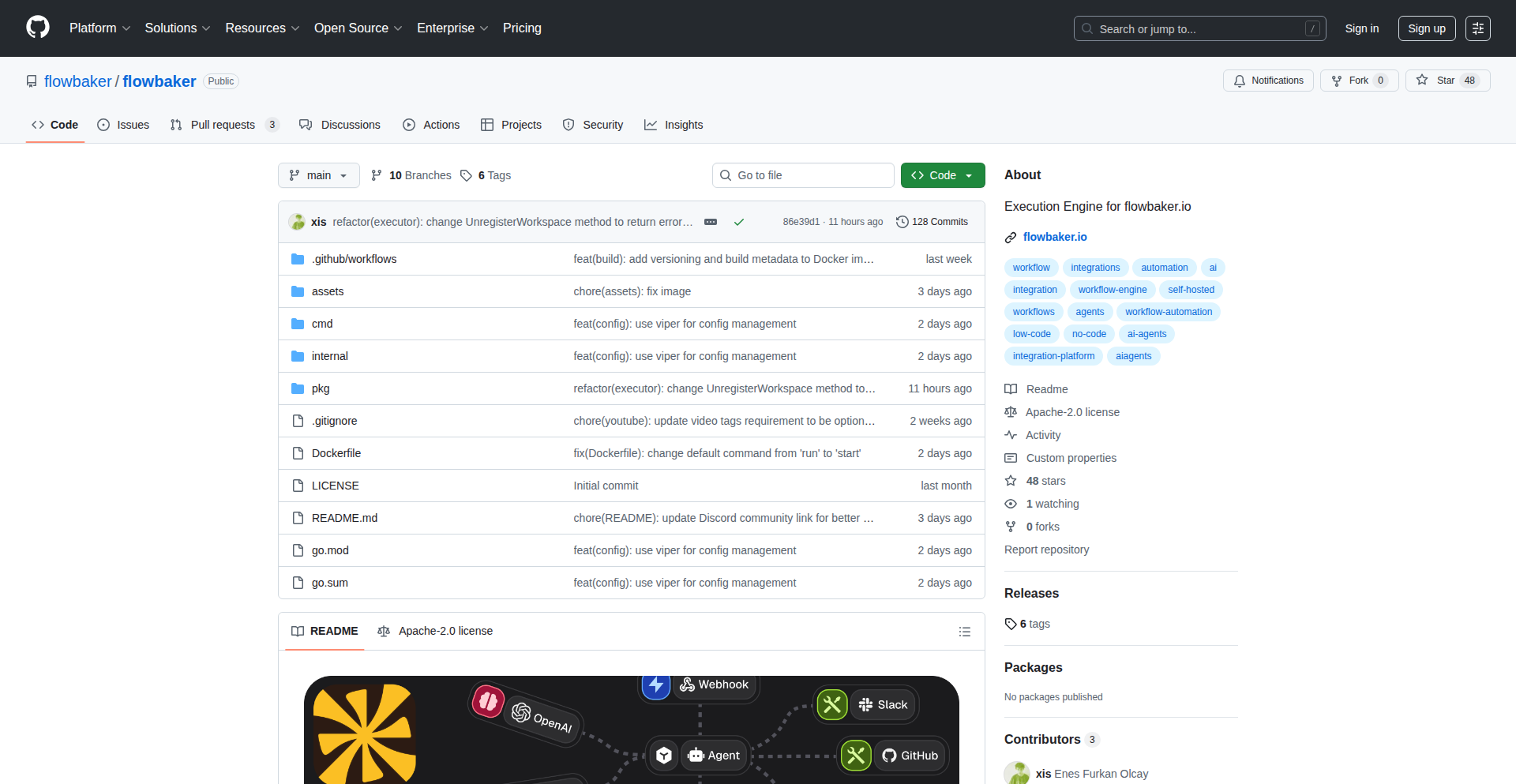Open the Activity sidebar link
The height and width of the screenshot is (784, 1516).
tap(1033, 435)
